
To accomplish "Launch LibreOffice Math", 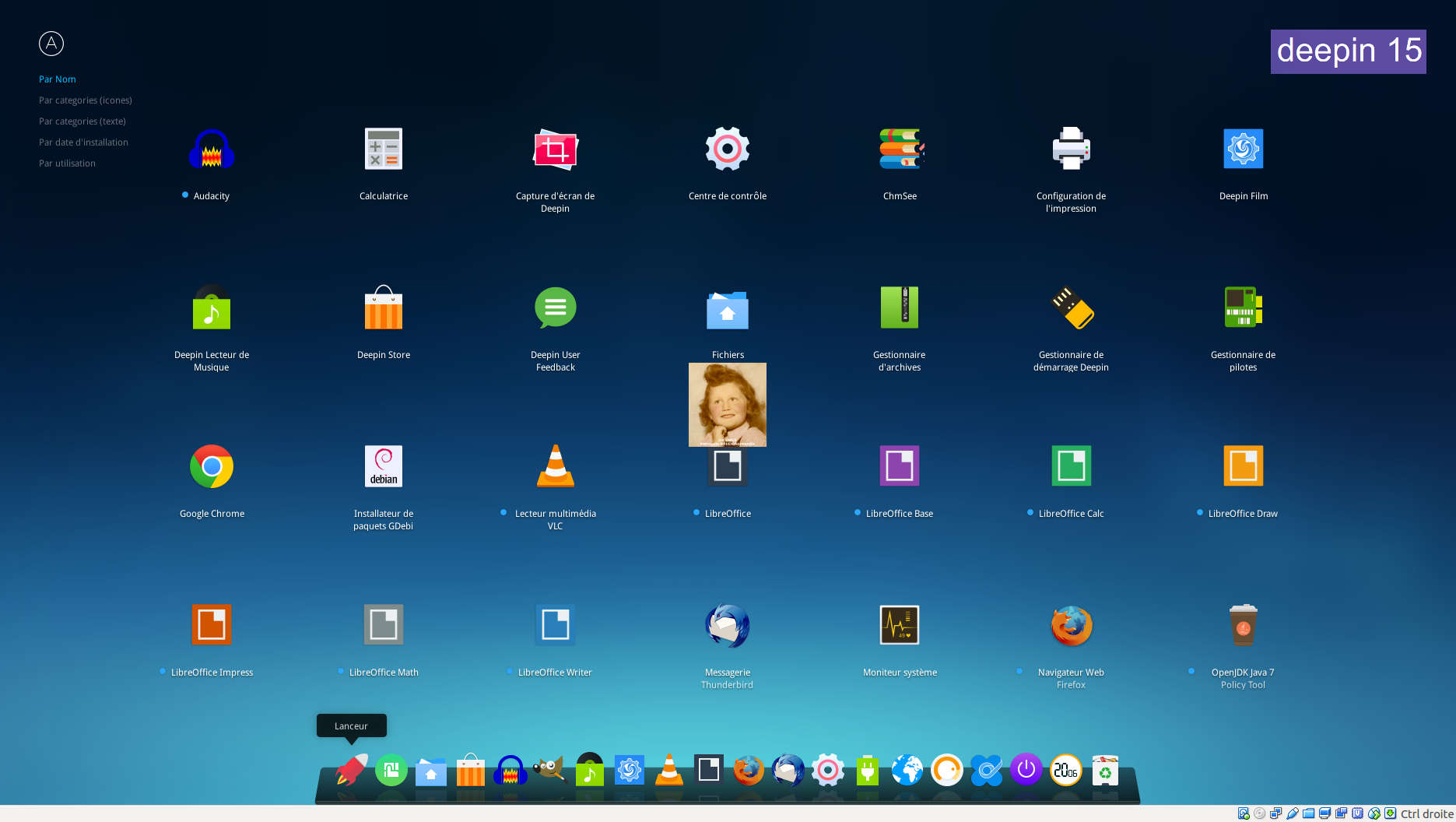I will 384,625.
